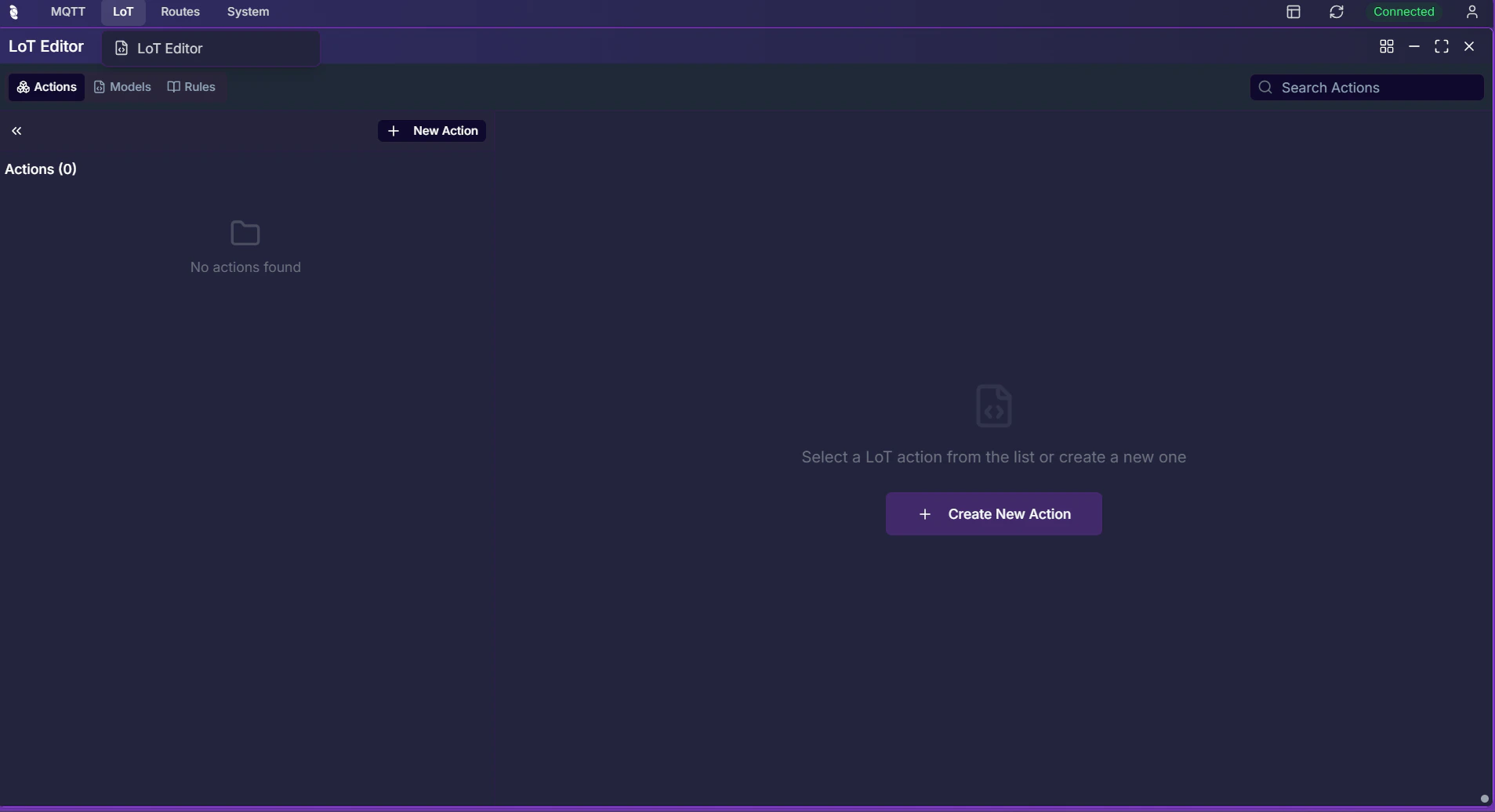Open the Routes menu
The image size is (1495, 812).
[180, 12]
